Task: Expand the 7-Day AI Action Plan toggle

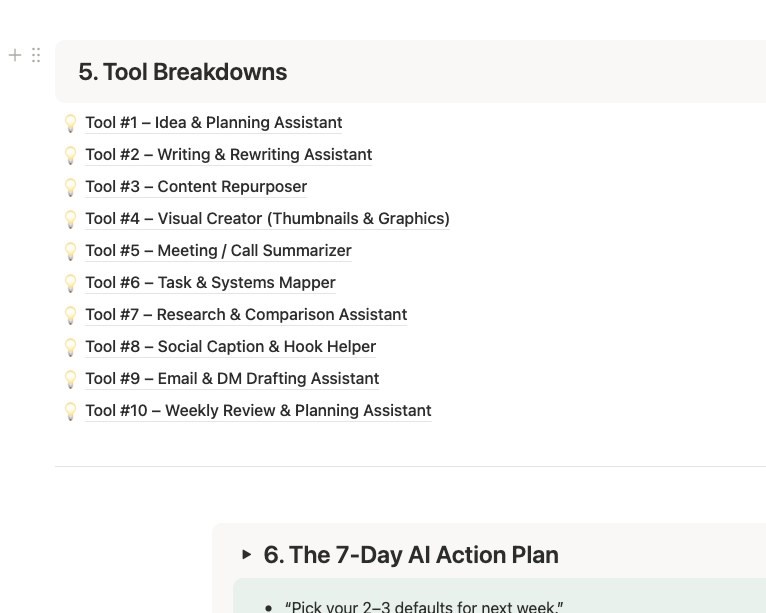Action: pos(247,554)
